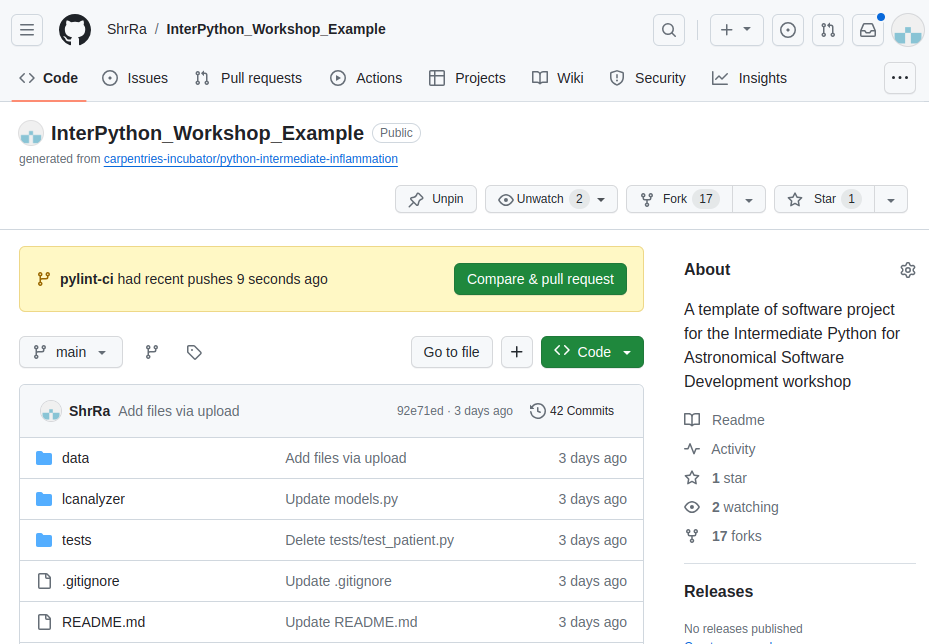Open the search magnifier button
Screen dimensions: 929x644
(669, 30)
